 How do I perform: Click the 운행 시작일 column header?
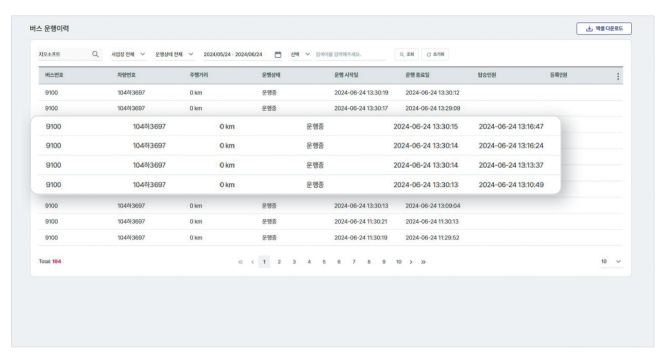[x=346, y=75]
